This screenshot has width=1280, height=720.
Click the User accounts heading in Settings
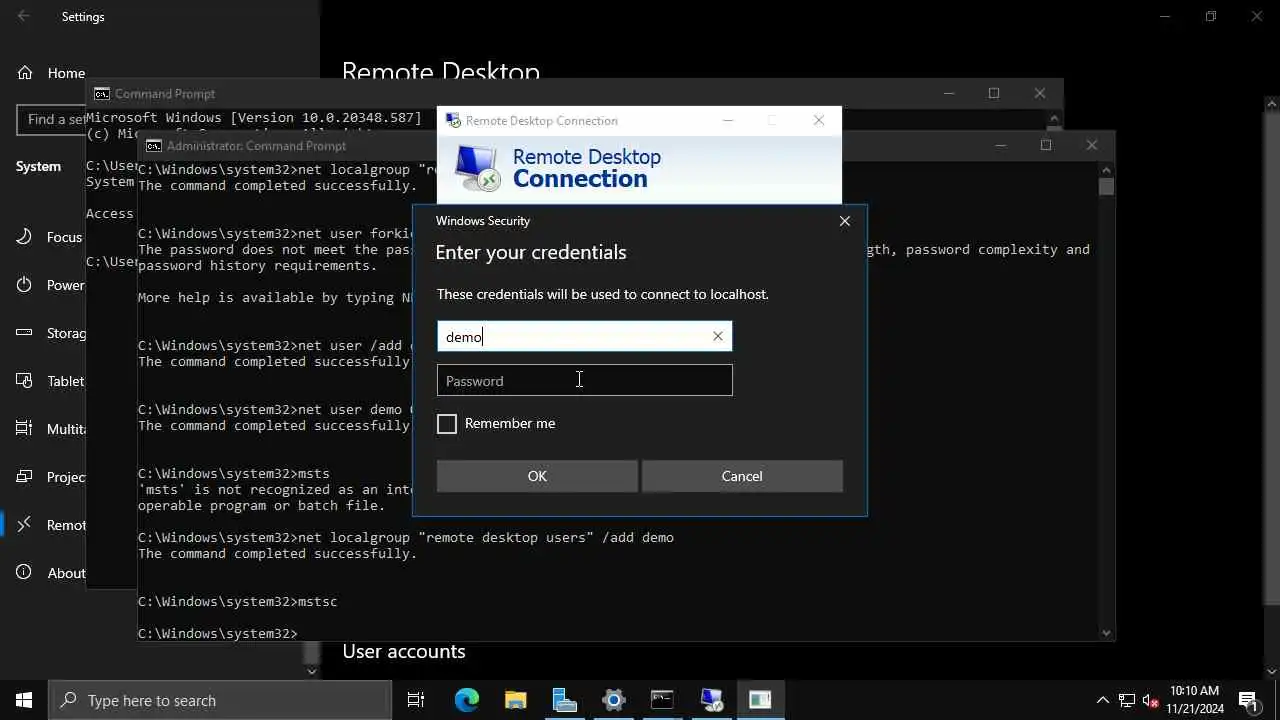404,651
